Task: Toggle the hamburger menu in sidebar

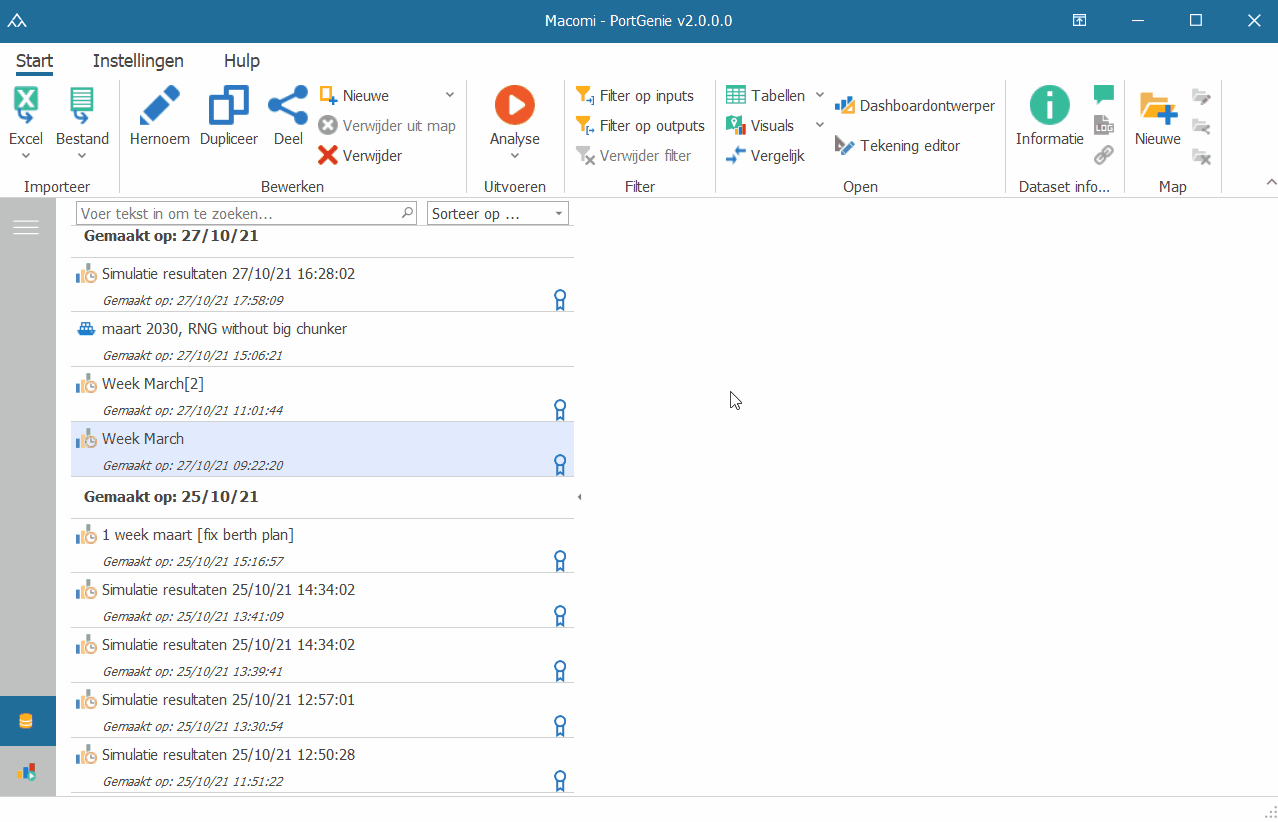Action: tap(26, 228)
